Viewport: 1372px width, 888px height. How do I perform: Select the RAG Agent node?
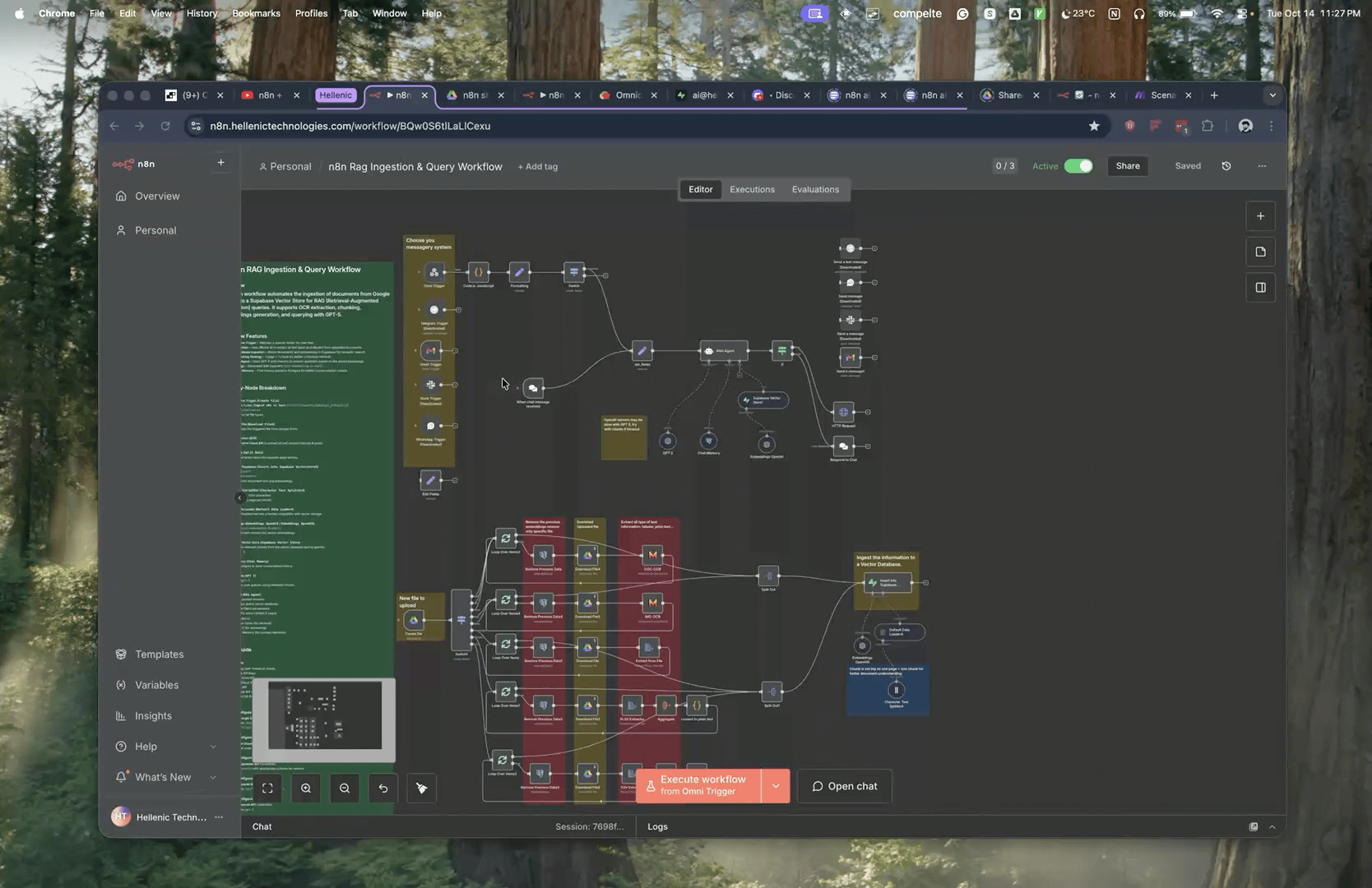click(724, 351)
